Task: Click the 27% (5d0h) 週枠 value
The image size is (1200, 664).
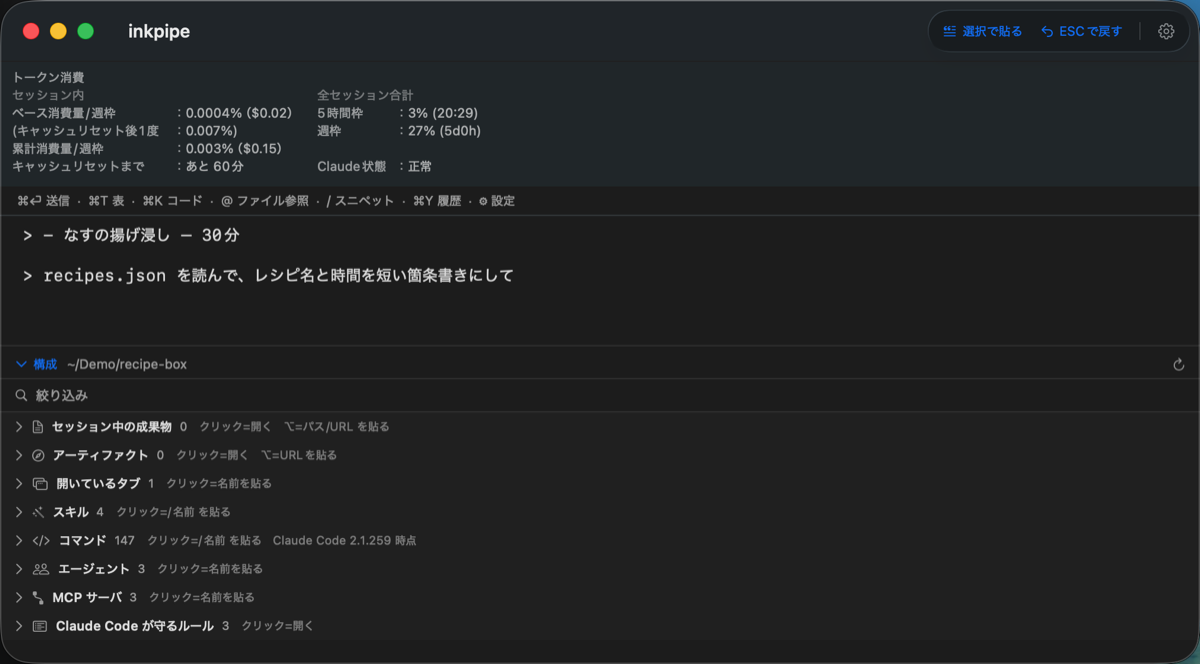Action: pos(444,131)
